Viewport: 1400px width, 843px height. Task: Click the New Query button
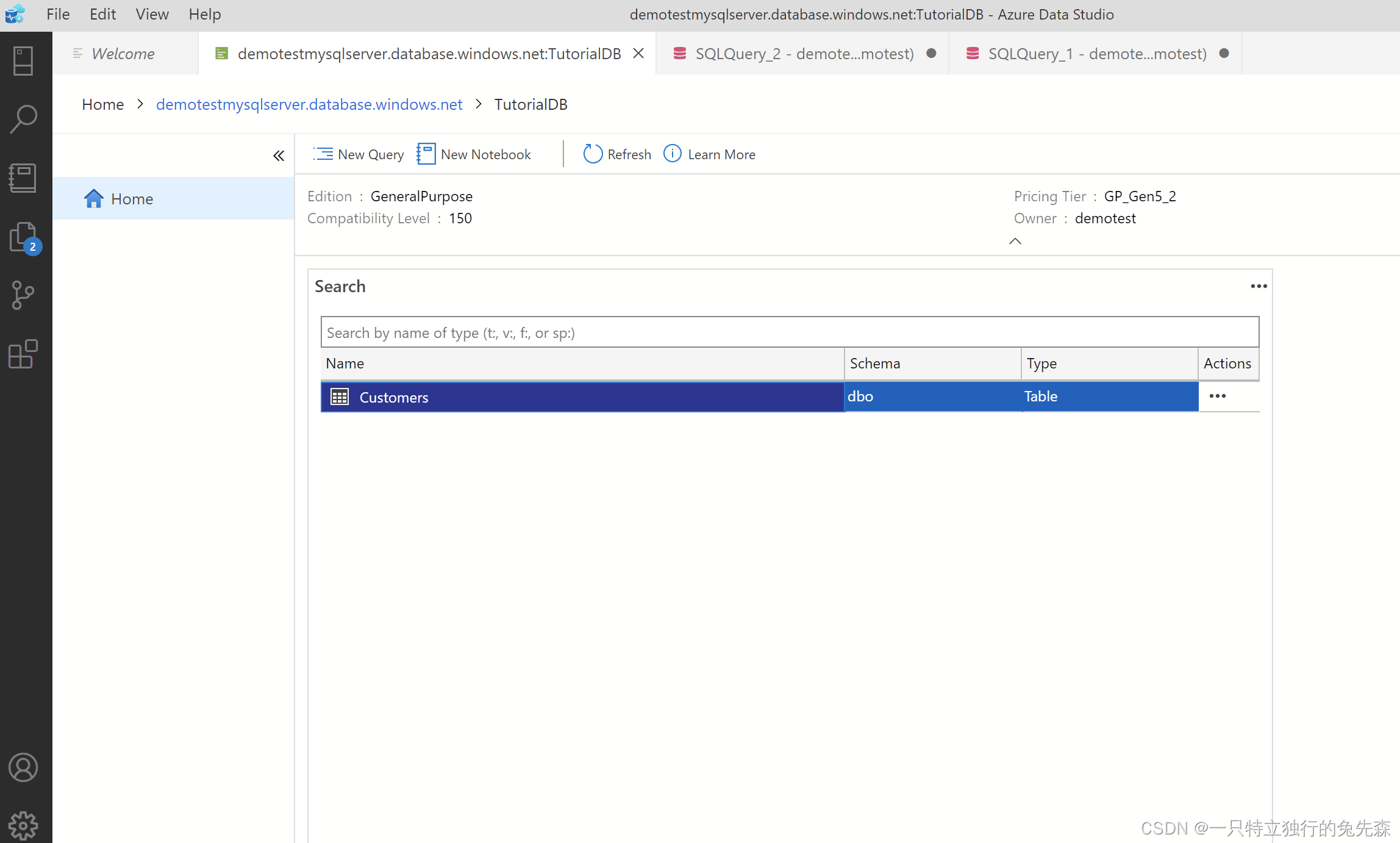click(x=359, y=154)
